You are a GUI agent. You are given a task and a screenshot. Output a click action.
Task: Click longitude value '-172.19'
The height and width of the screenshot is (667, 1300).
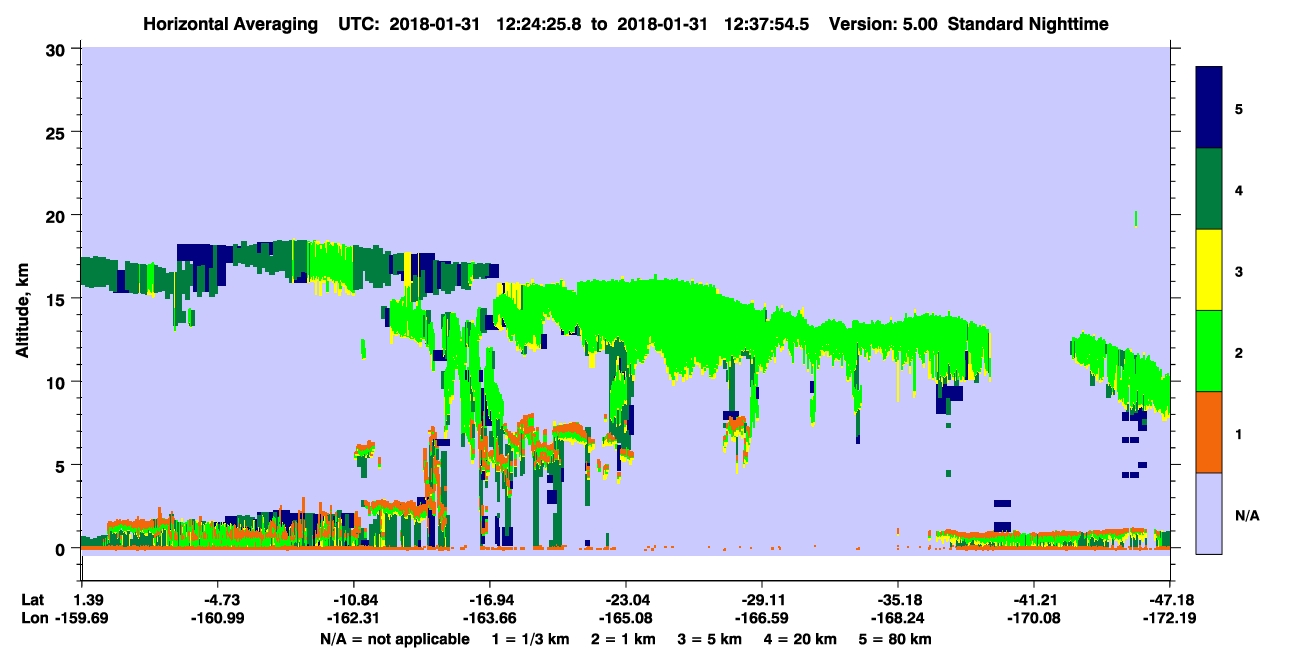pos(1170,619)
